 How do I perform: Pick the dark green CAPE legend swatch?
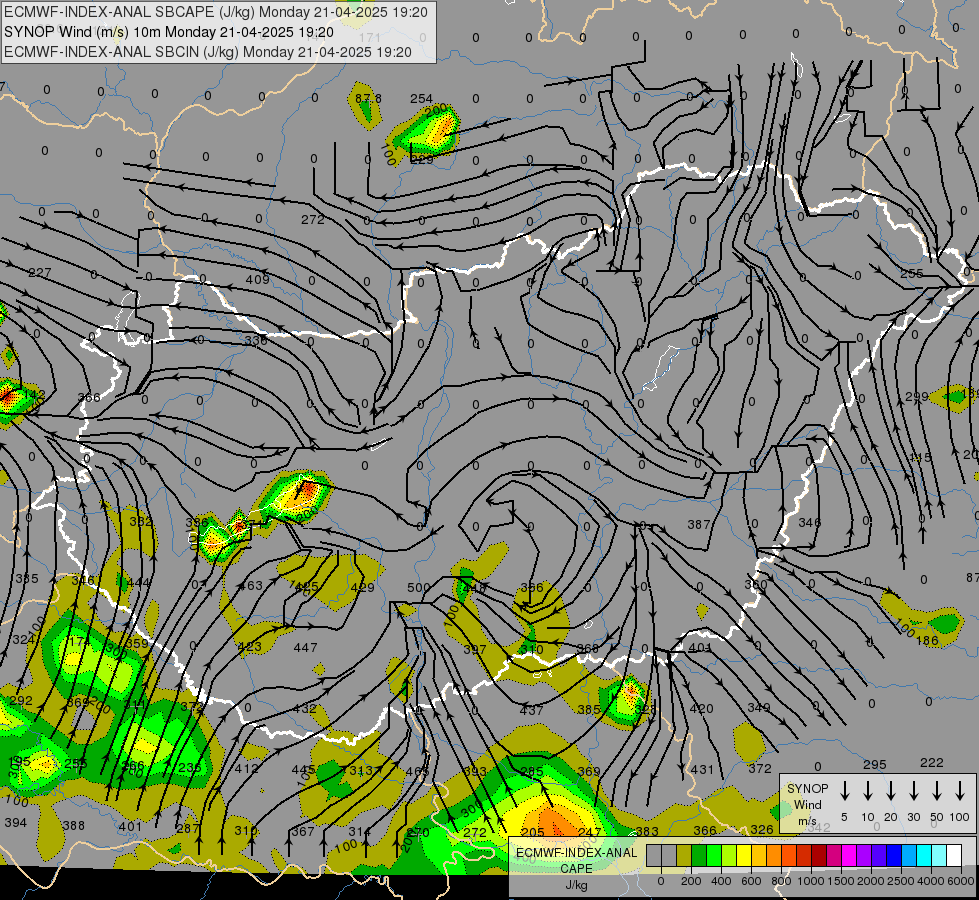(x=699, y=856)
